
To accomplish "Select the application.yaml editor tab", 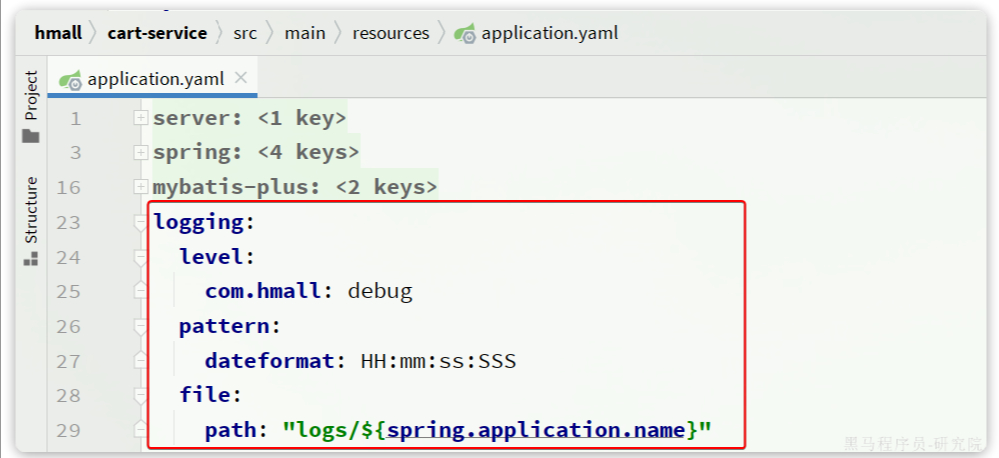I will (x=152, y=78).
